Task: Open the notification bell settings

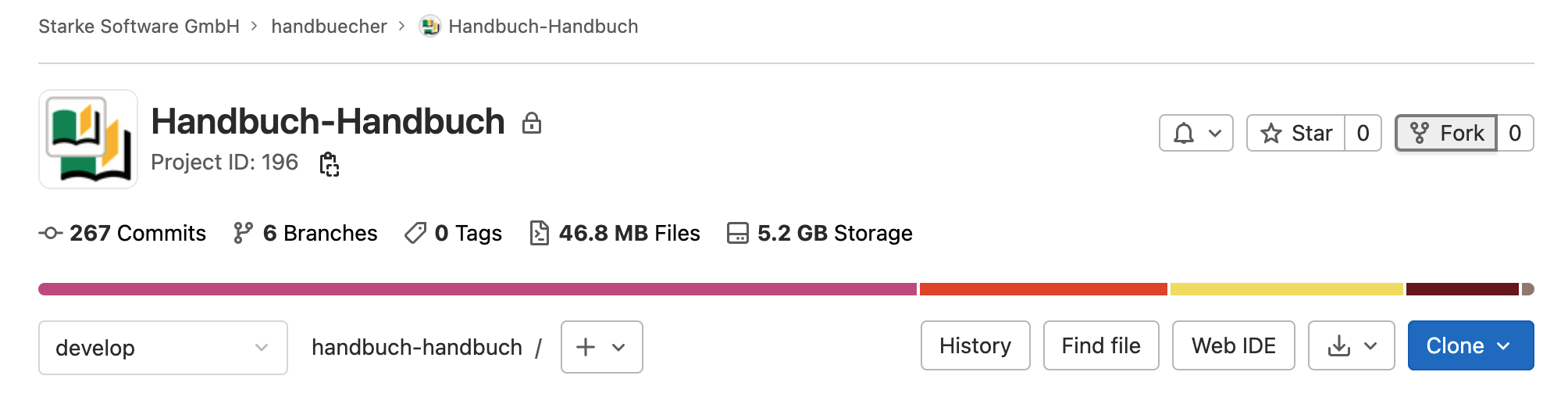Action: click(x=1196, y=134)
